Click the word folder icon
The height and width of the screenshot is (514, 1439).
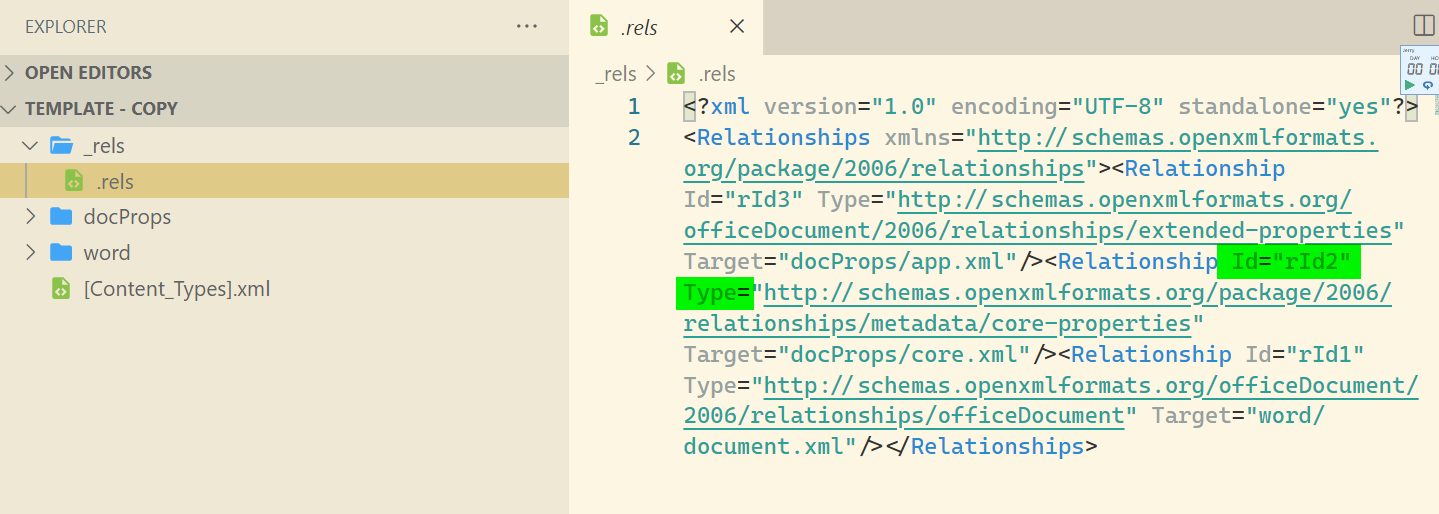pos(61,253)
